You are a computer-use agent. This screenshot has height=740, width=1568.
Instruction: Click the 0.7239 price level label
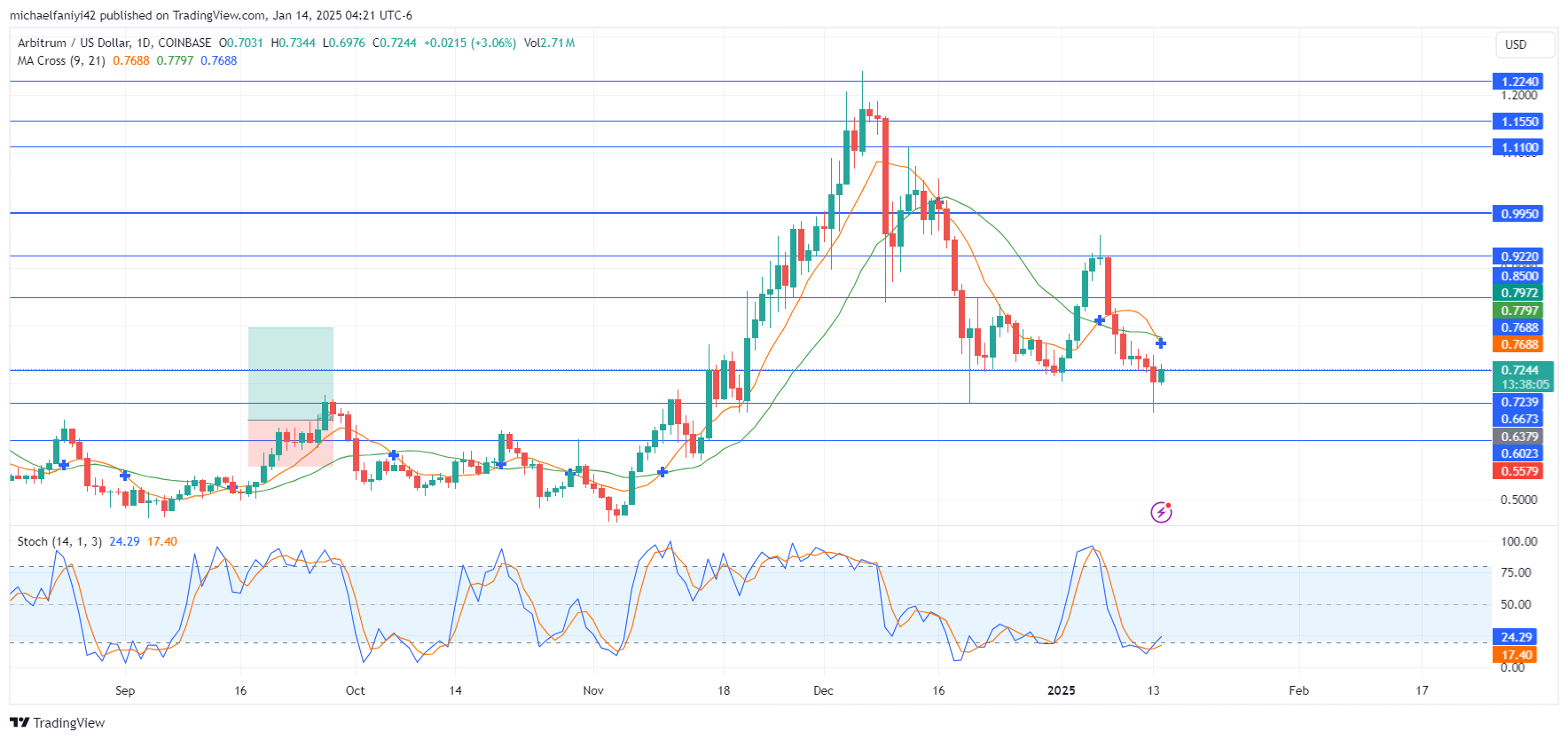pyautogui.click(x=1518, y=402)
